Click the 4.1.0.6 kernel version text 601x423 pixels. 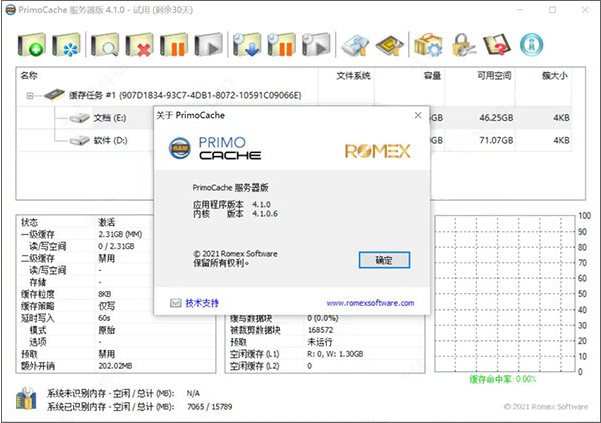click(x=265, y=214)
